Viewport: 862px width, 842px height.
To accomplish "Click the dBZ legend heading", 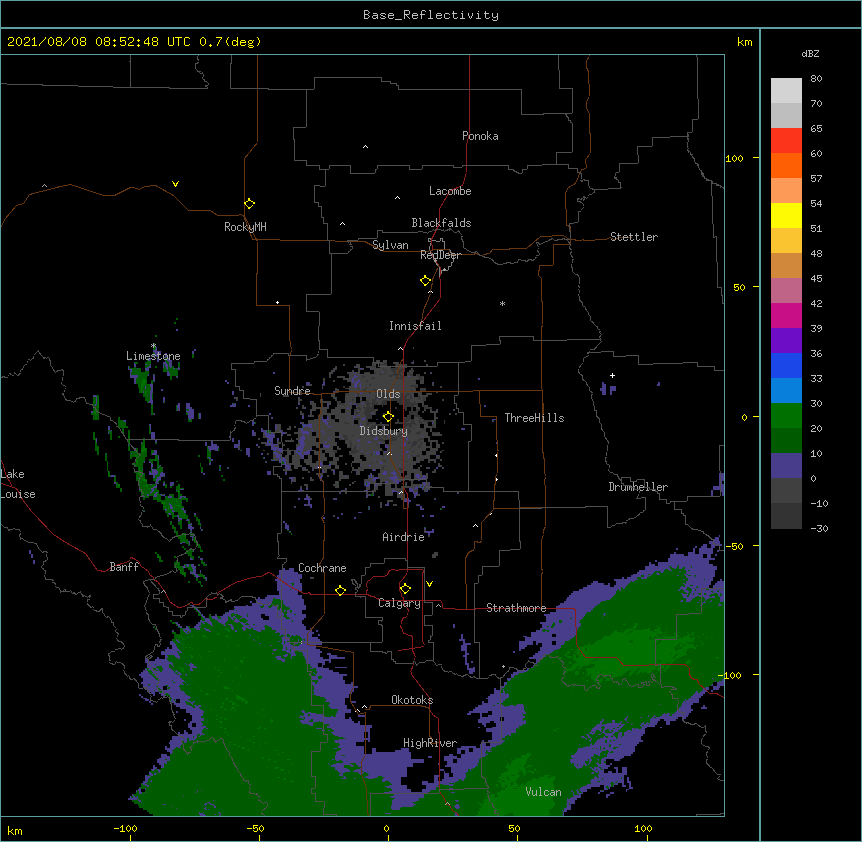I will 810,53.
